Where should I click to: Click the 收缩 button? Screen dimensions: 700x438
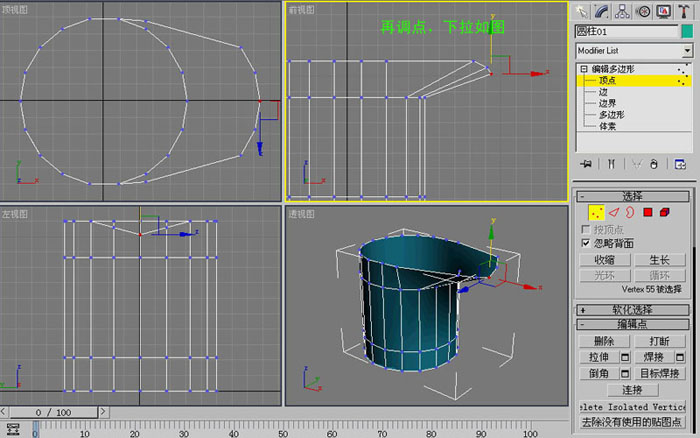(604, 260)
